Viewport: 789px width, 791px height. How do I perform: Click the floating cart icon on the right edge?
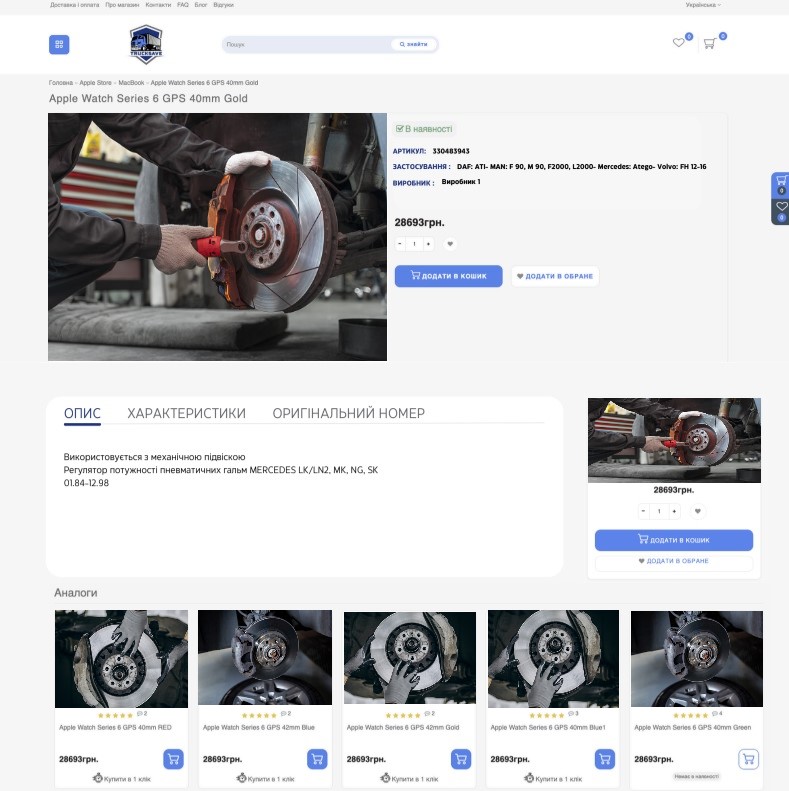coord(781,181)
